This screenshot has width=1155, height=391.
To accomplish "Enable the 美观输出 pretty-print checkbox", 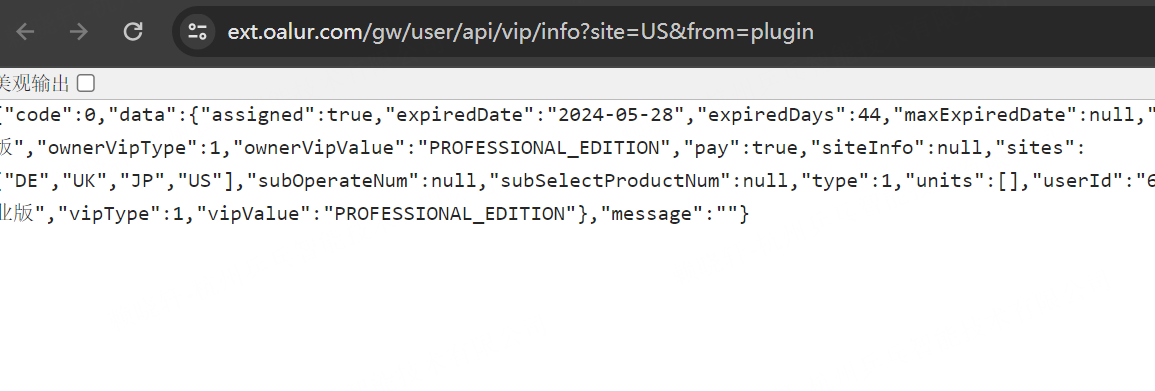I will click(86, 83).
